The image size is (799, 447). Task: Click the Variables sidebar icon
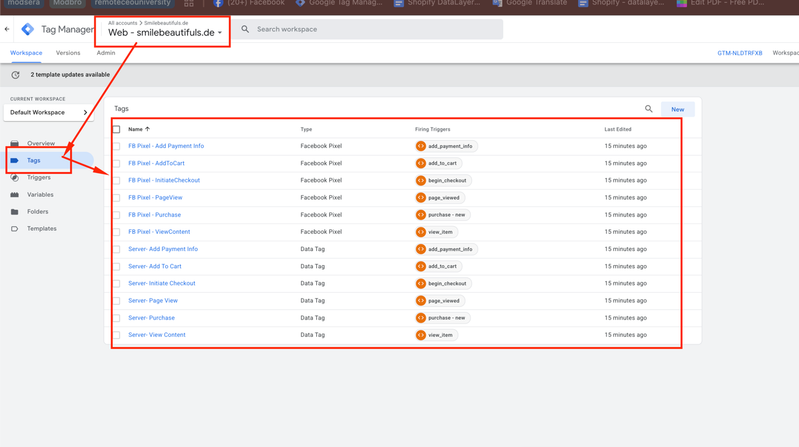tap(15, 195)
